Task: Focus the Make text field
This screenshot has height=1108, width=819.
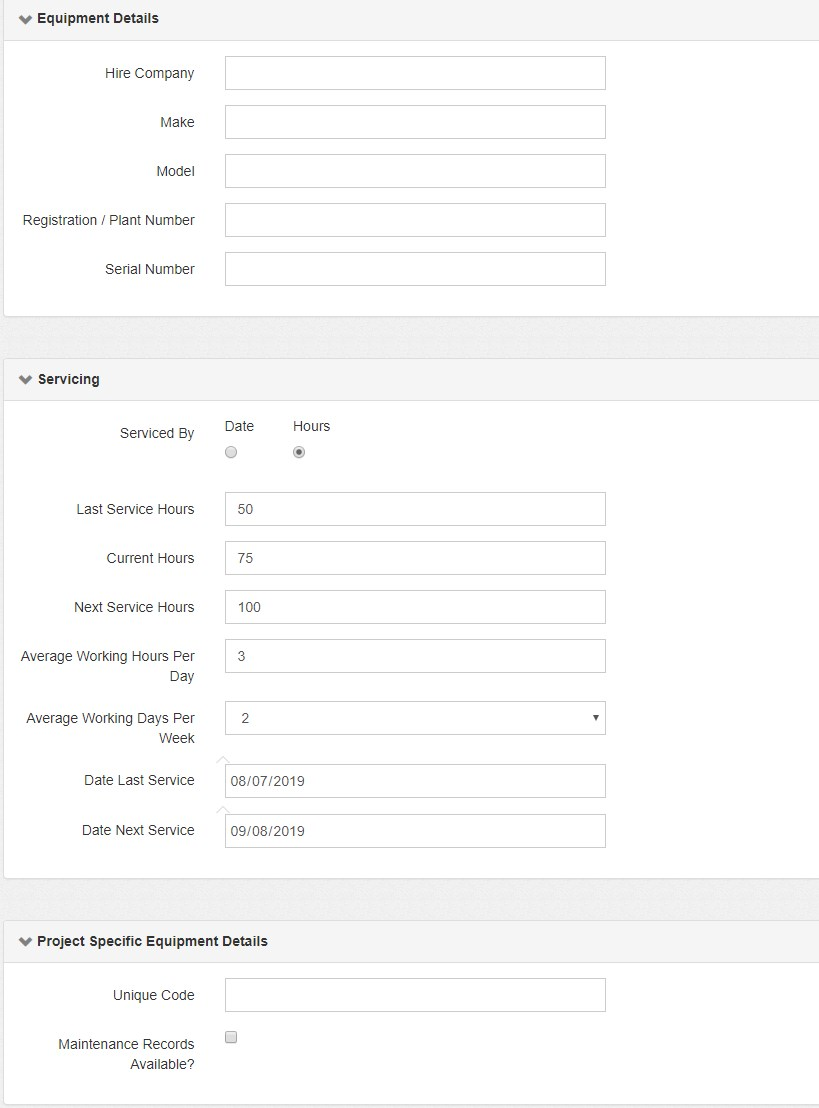Action: (x=415, y=122)
